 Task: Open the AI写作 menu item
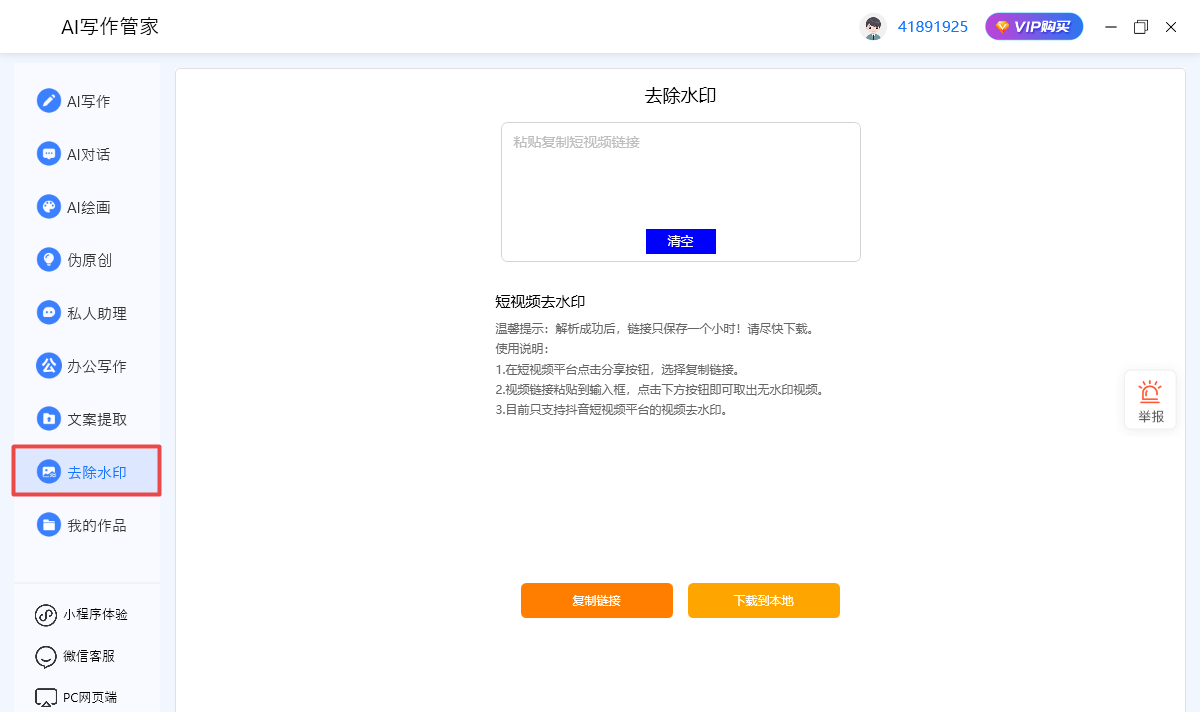pos(87,101)
